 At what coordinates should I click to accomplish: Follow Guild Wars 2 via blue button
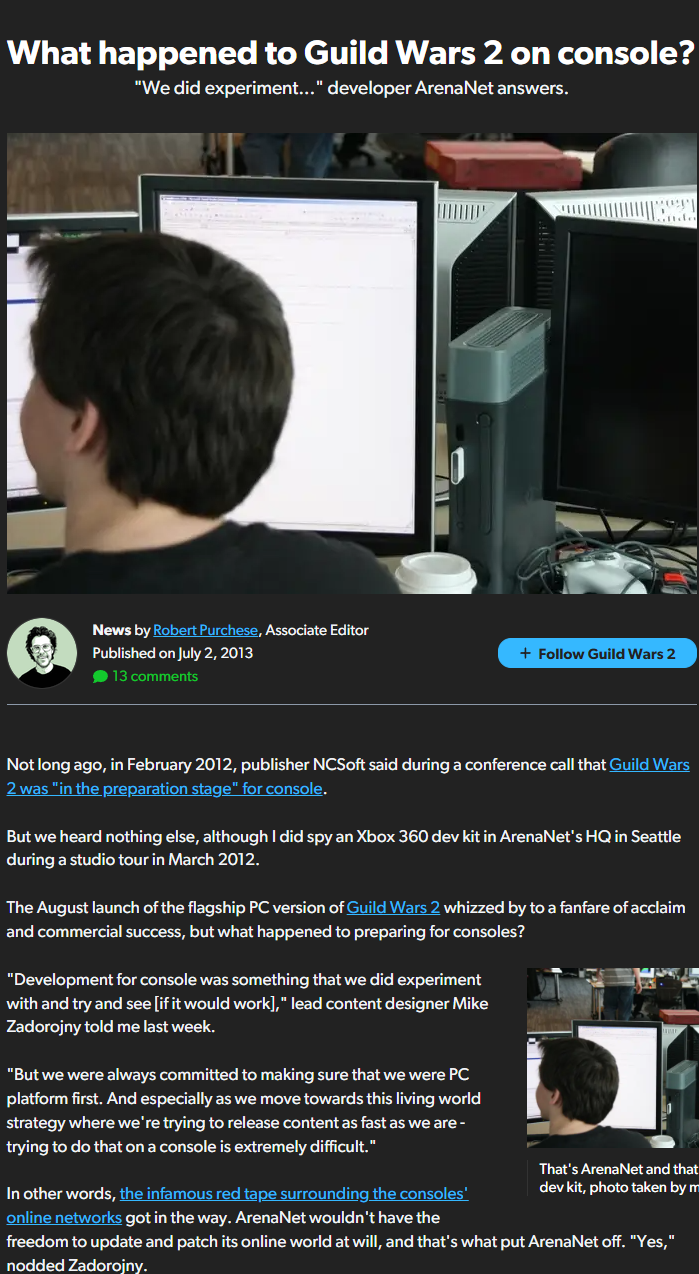pos(597,653)
